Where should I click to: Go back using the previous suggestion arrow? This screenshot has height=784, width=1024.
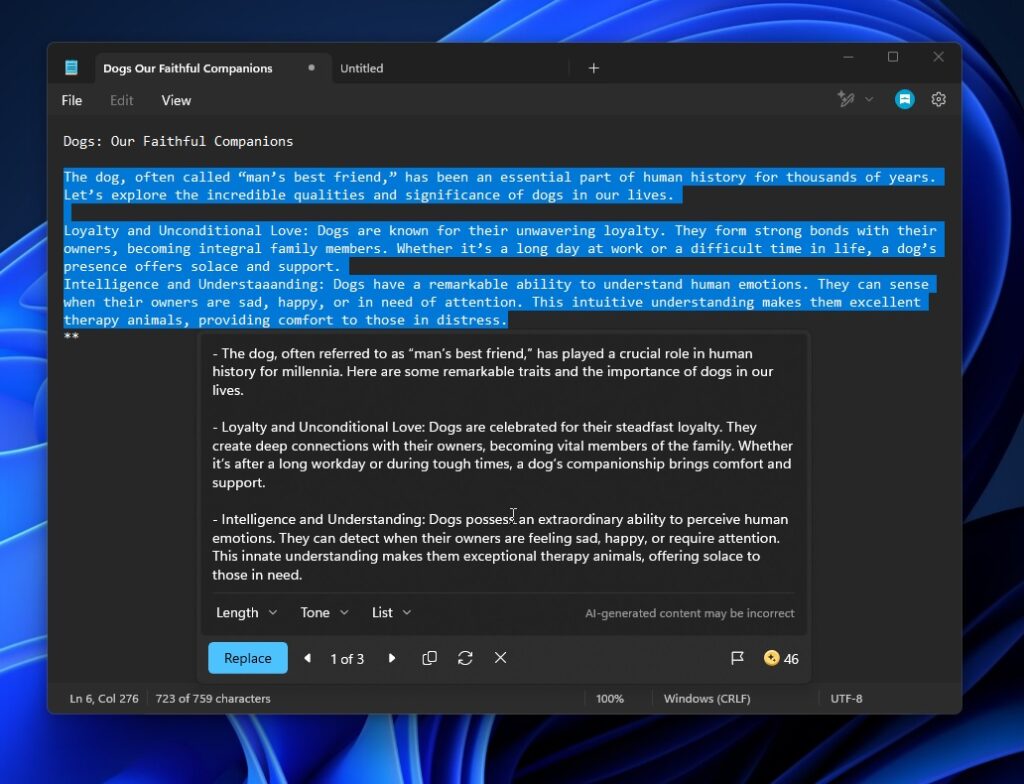click(x=307, y=658)
